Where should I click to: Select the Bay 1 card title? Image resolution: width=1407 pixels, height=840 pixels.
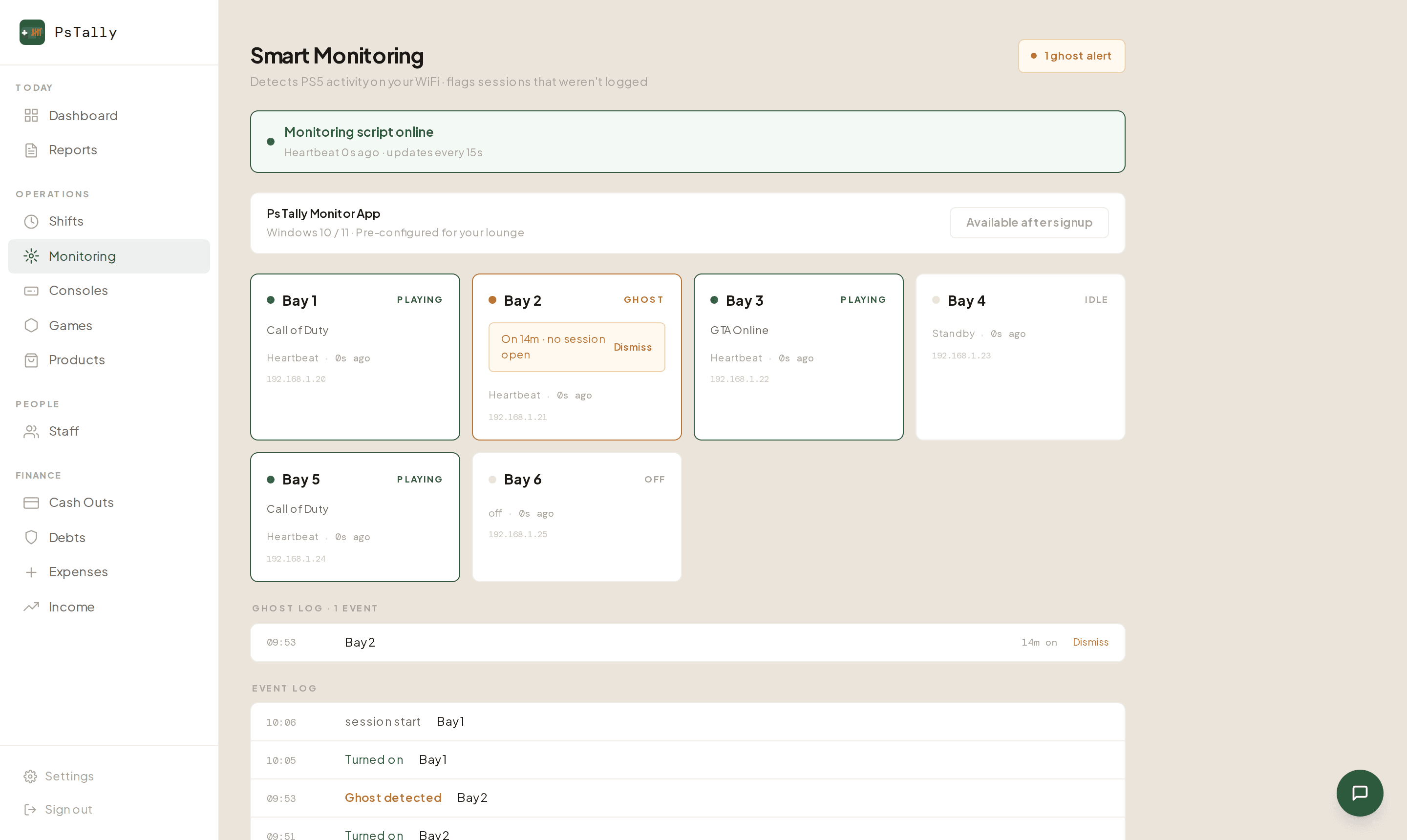point(299,300)
